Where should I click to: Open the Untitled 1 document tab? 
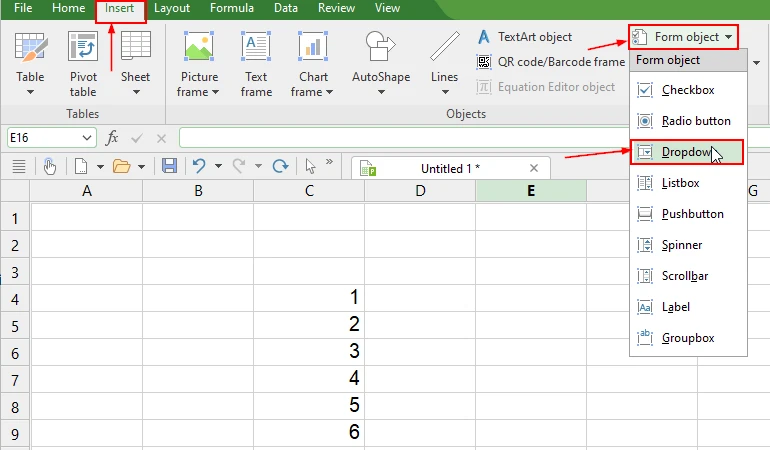(x=450, y=169)
